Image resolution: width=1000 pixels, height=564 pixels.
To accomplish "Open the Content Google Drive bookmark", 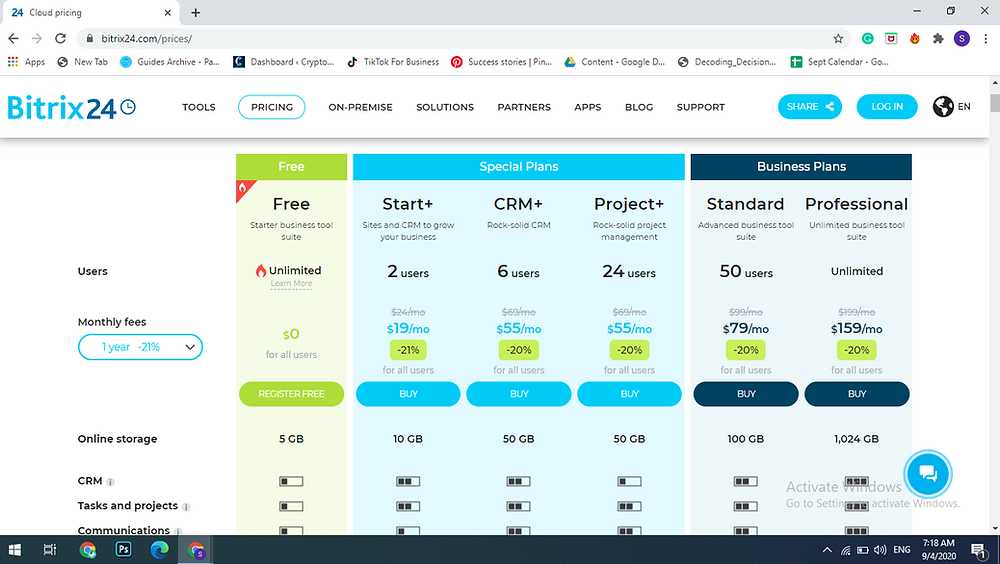I will 615,62.
